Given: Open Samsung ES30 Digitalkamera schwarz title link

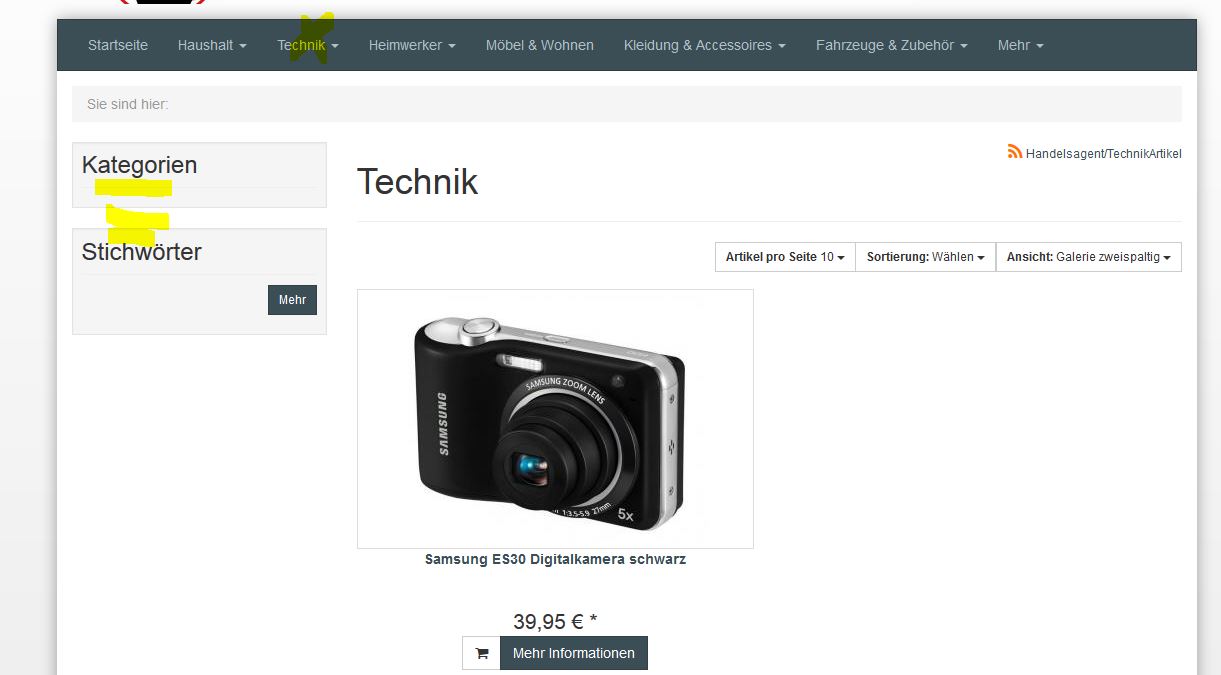Looking at the screenshot, I should point(555,559).
